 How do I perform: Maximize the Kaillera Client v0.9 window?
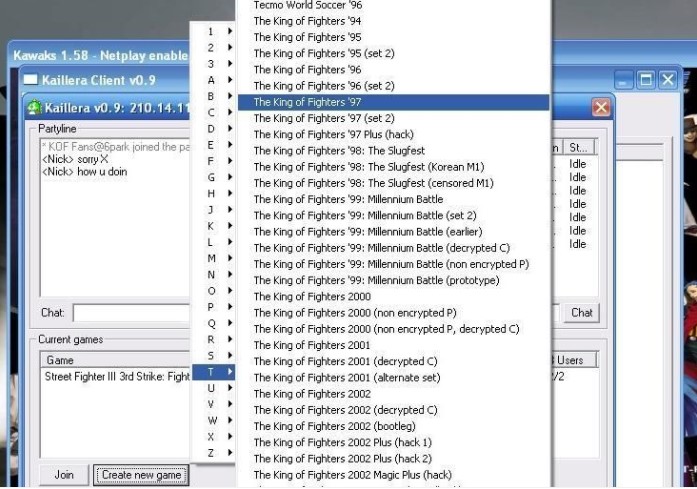(x=646, y=80)
